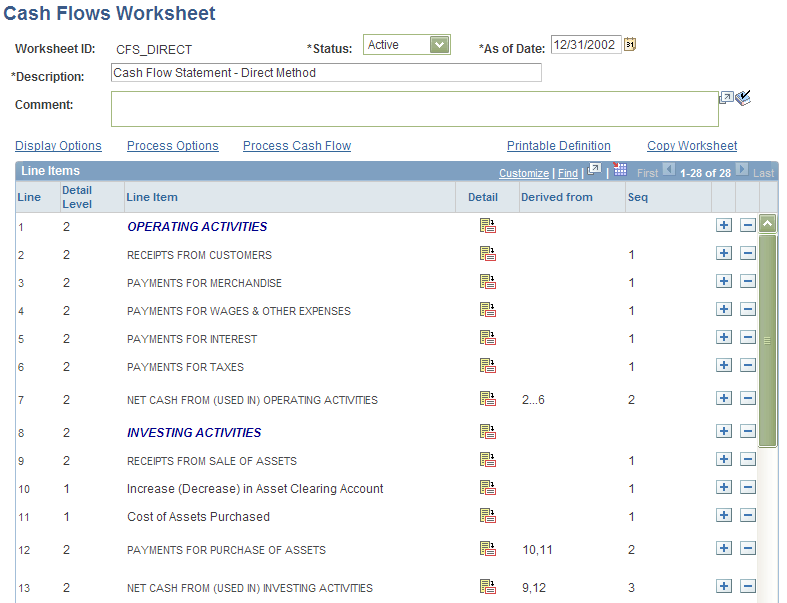Open detail for INVESTING ACTIVITIES line

(487, 432)
